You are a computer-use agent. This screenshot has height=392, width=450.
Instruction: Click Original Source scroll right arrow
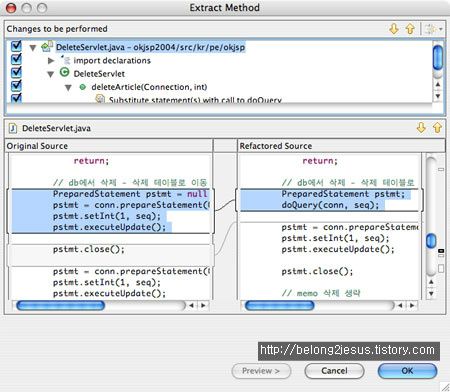[x=203, y=305]
